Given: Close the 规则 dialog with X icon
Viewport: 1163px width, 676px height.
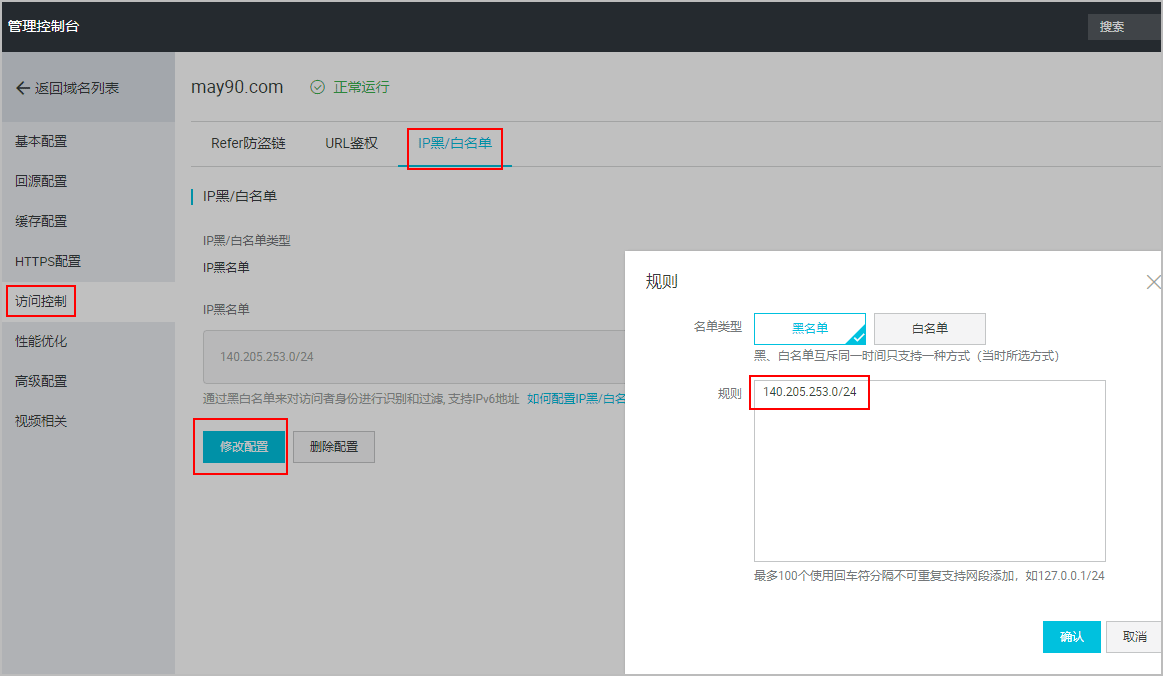Looking at the screenshot, I should click(x=1152, y=282).
